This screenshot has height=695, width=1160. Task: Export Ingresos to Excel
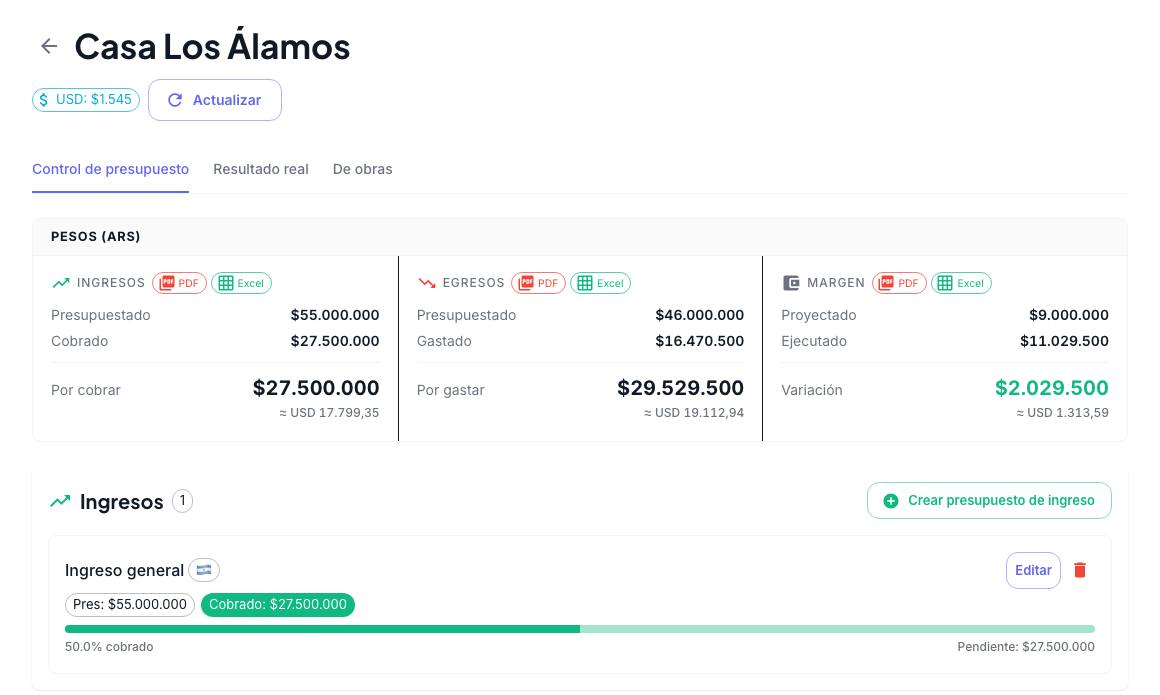pyautogui.click(x=241, y=283)
